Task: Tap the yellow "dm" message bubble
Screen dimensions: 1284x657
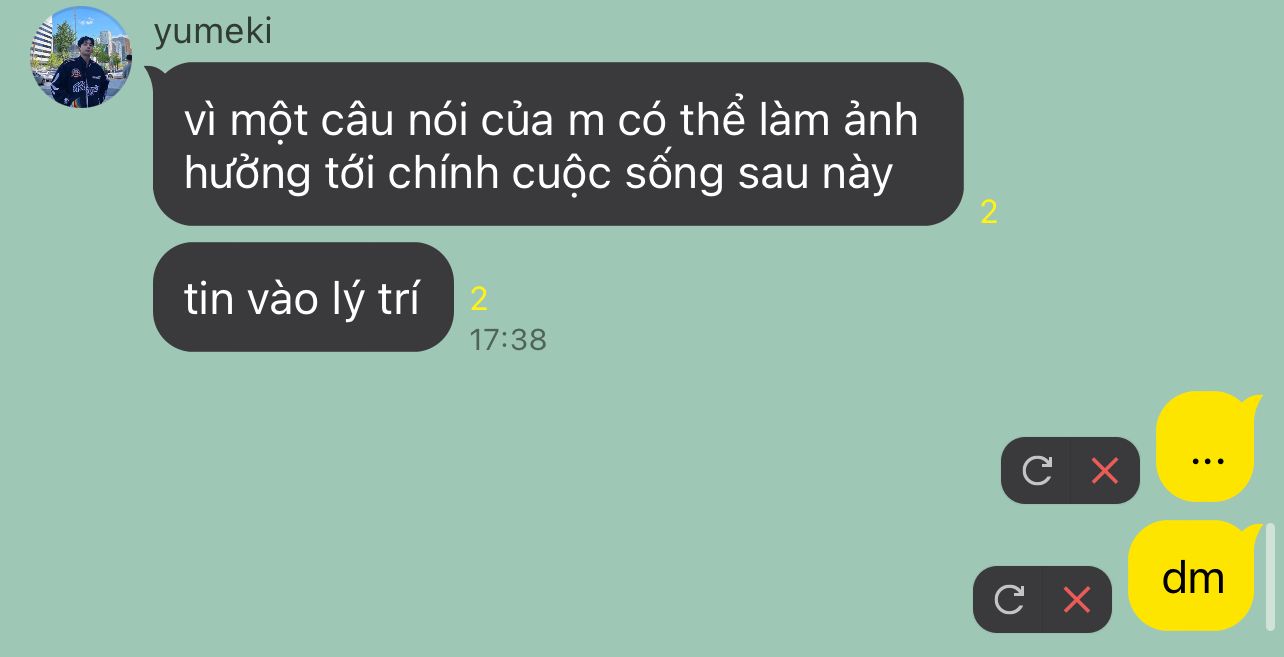Action: coord(1192,575)
